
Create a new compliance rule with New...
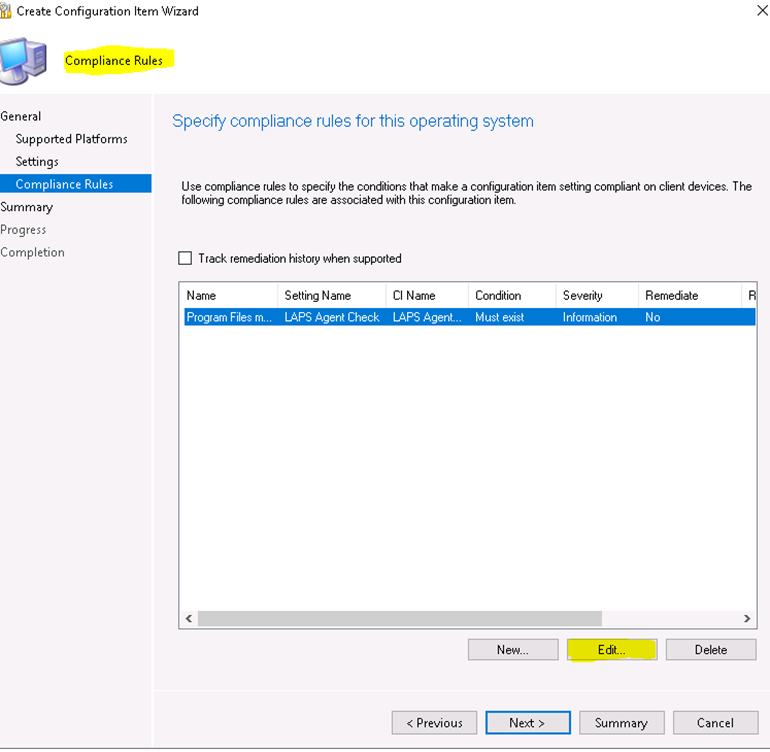pos(513,650)
